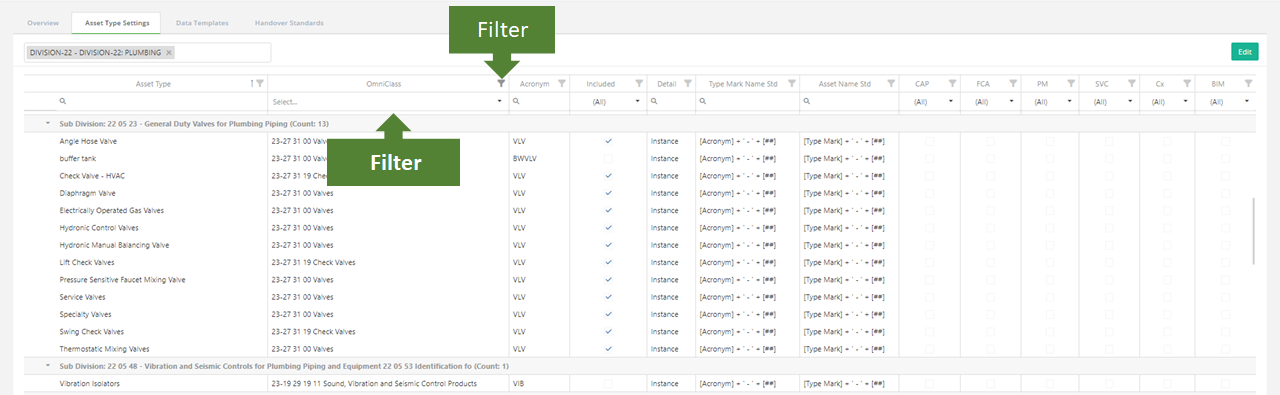Click the green Edit button

tap(1244, 52)
